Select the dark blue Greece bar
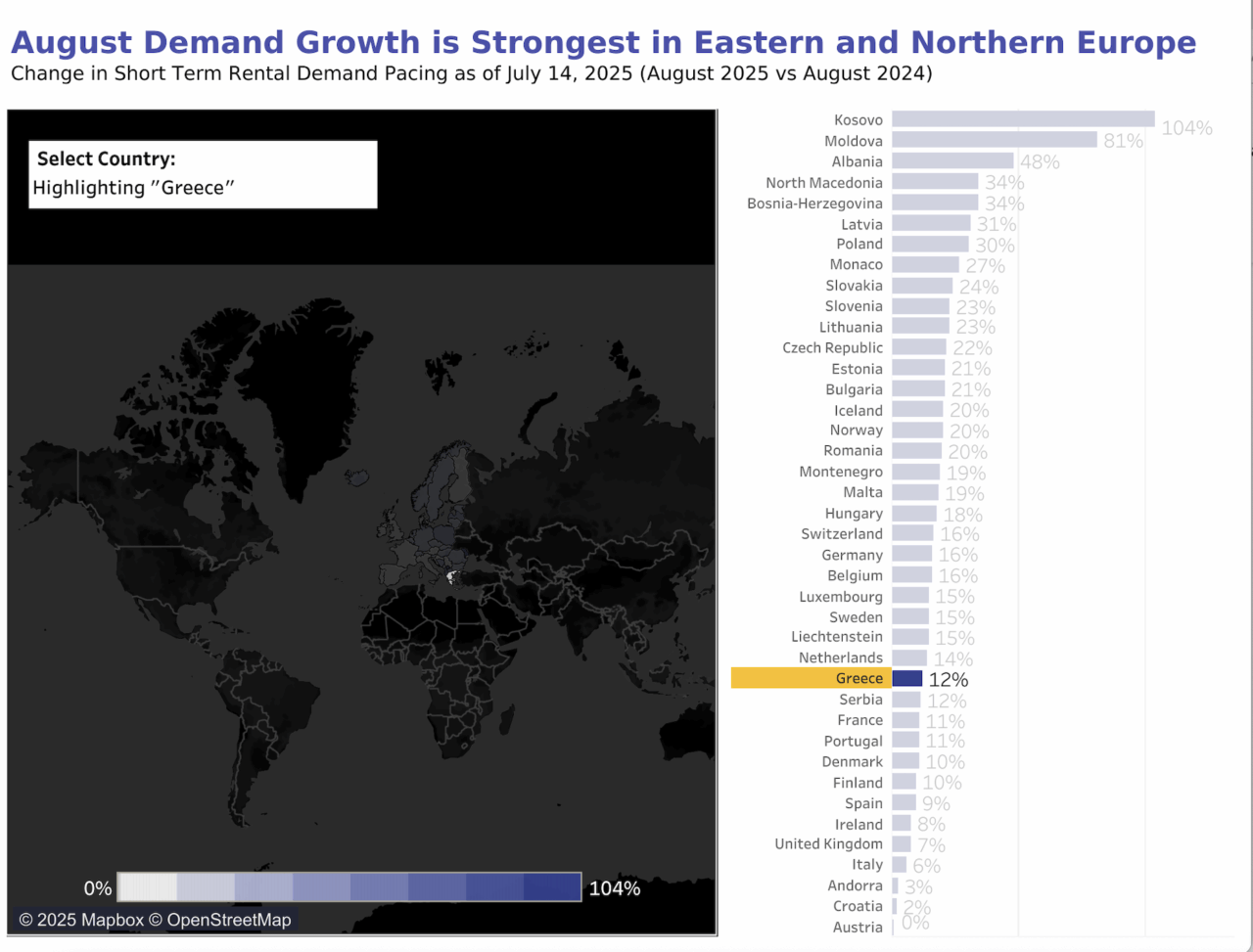 click(907, 679)
